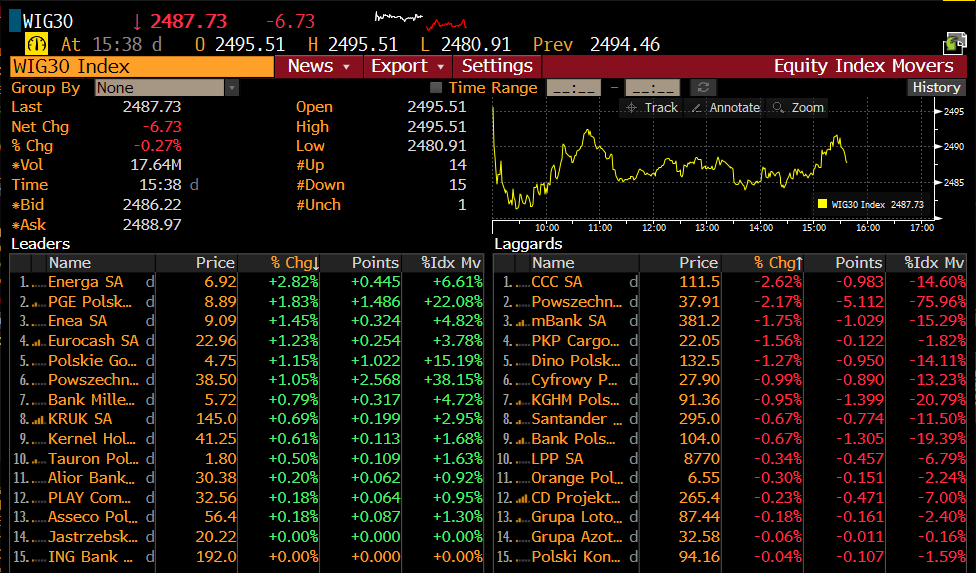This screenshot has height=573, width=976.
Task: Click the Equity Index Movers title
Action: click(x=863, y=66)
